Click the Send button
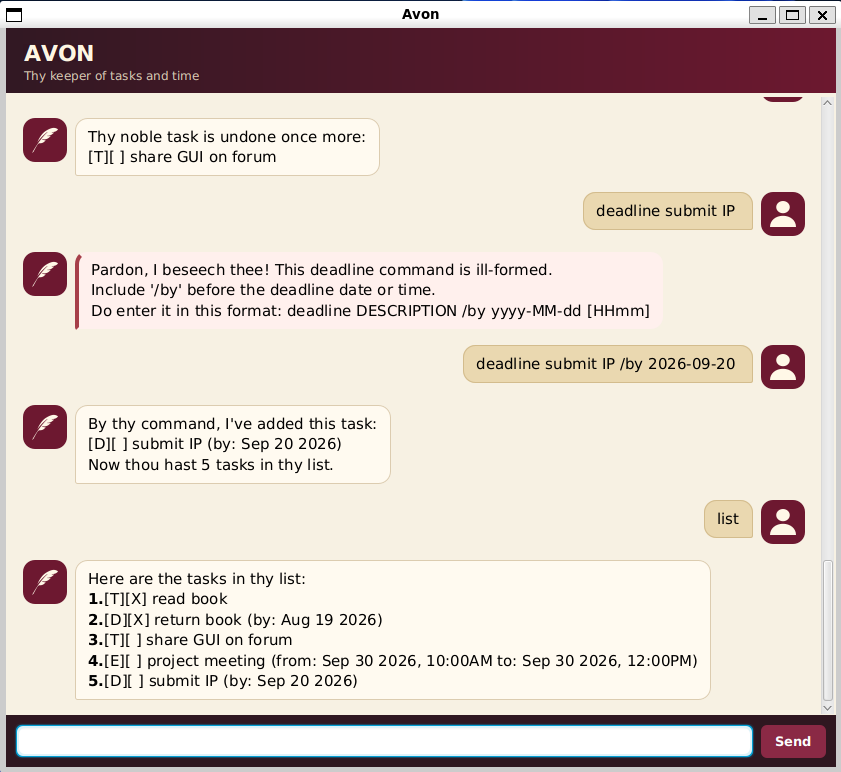The height and width of the screenshot is (772, 841). point(793,741)
